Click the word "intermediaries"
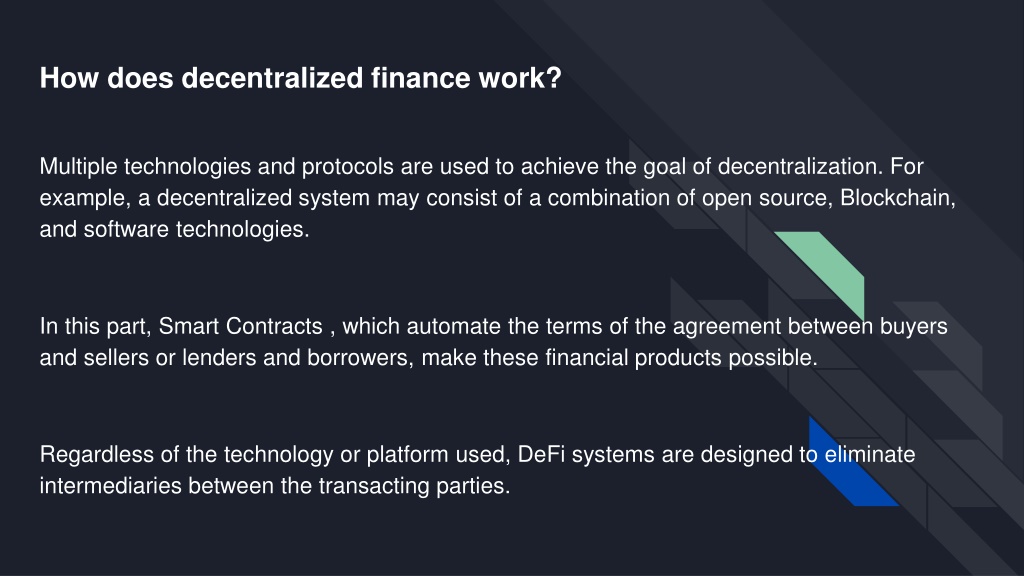 [x=110, y=485]
